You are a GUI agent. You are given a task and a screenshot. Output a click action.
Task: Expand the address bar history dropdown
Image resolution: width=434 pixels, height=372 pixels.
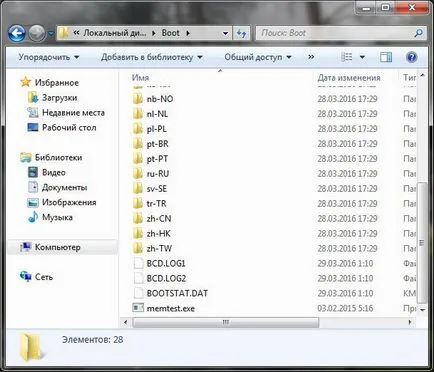tap(225, 33)
